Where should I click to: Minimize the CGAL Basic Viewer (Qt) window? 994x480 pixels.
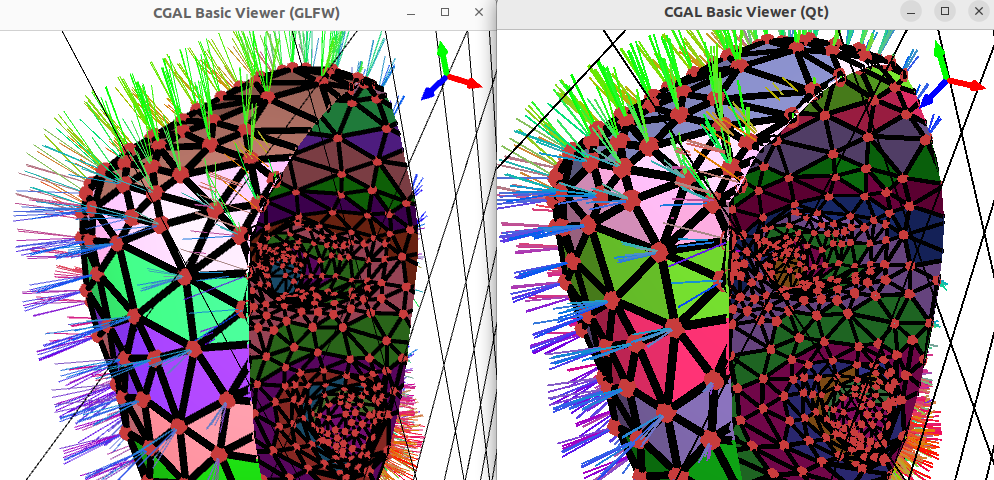pos(911,11)
